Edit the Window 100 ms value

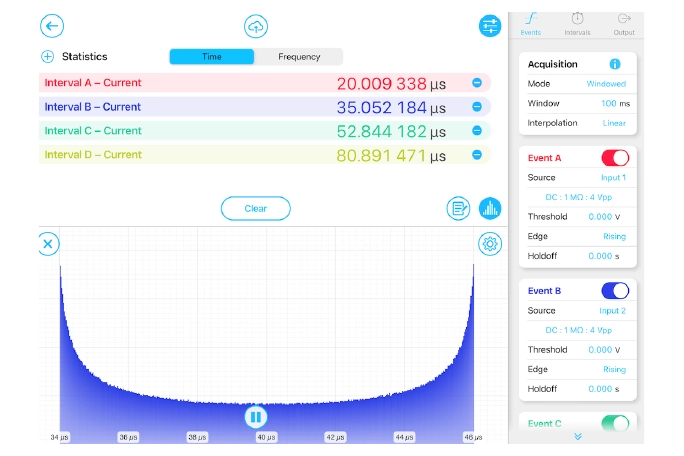click(x=615, y=103)
